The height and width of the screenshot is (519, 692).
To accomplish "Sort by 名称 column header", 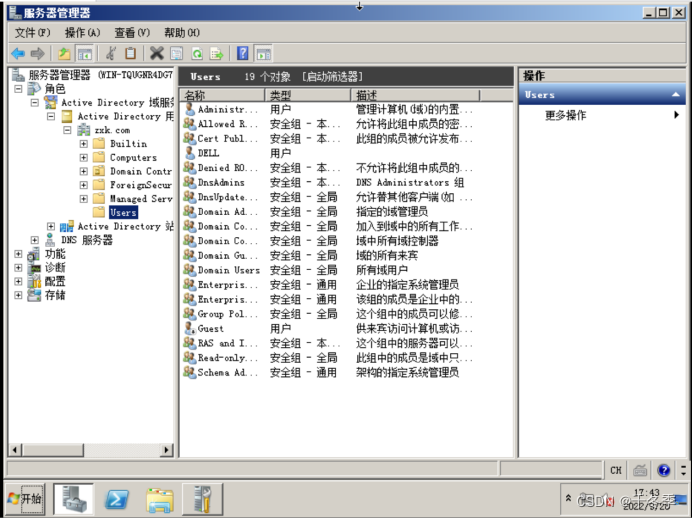I will coord(222,95).
